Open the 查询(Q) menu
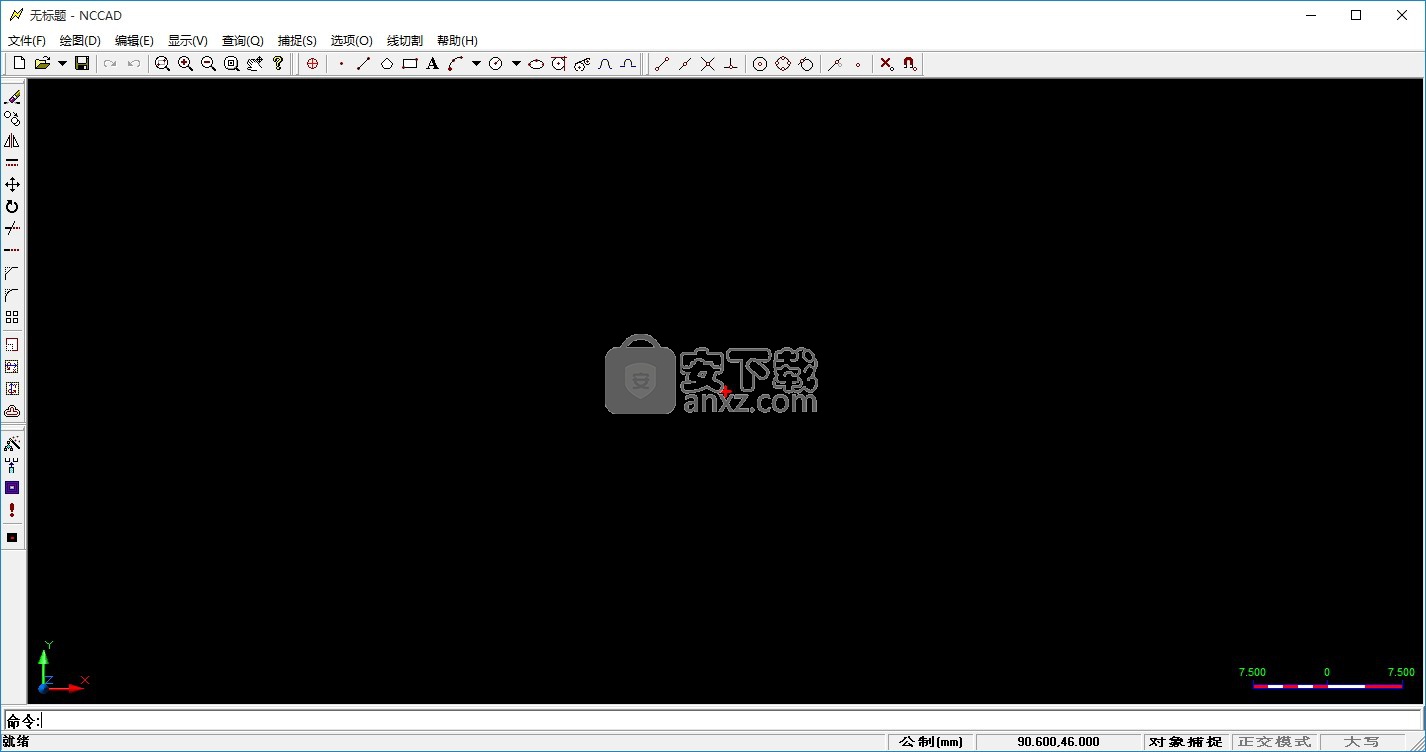Screen dimensions: 1426x752 242,41
